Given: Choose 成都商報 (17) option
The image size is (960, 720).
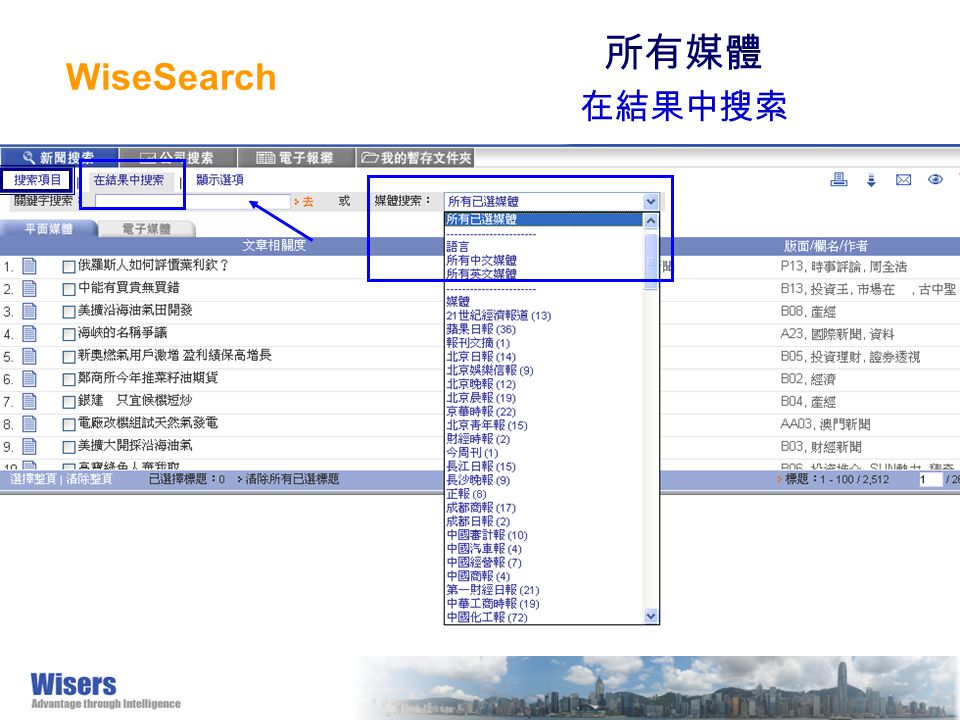Looking at the screenshot, I should 481,508.
